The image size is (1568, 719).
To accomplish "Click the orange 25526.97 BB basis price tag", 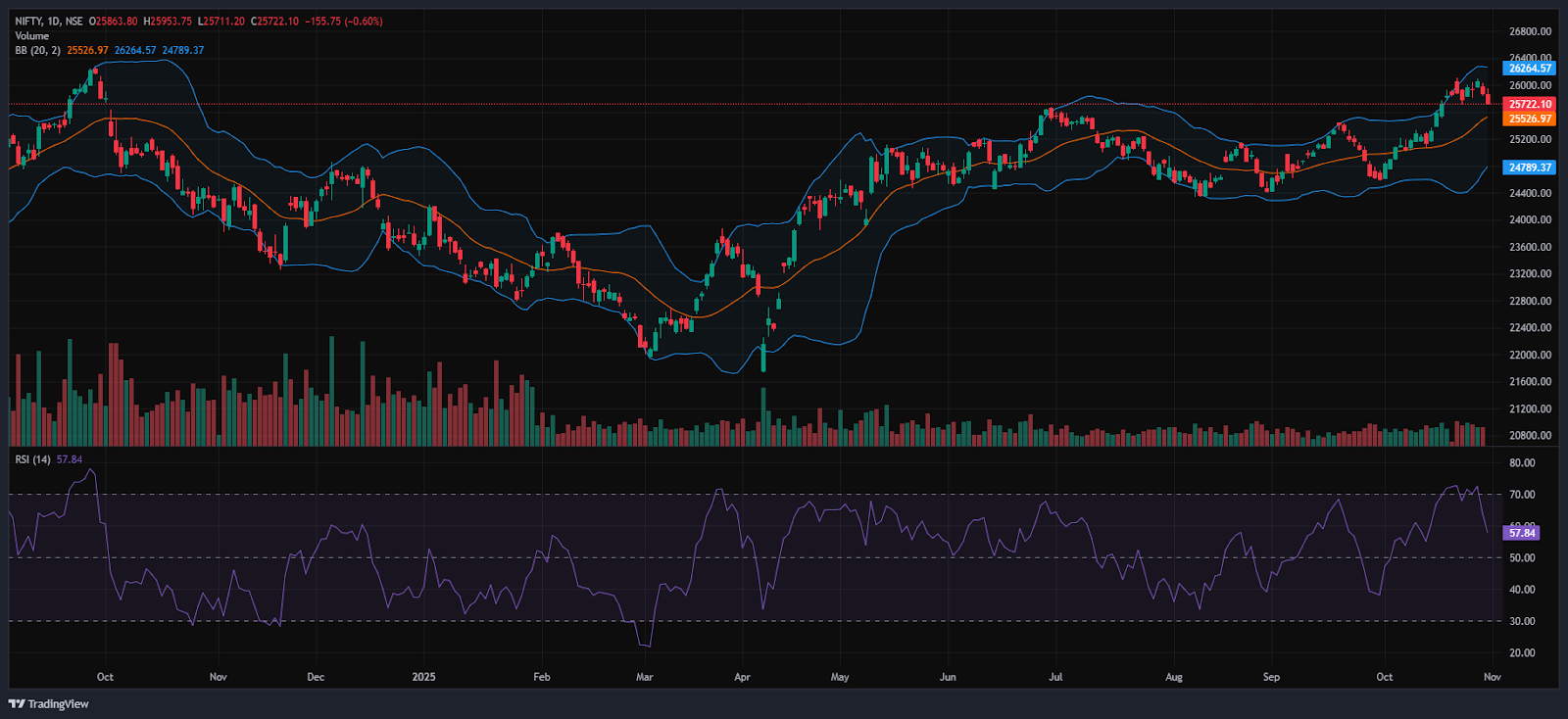I will [1529, 119].
